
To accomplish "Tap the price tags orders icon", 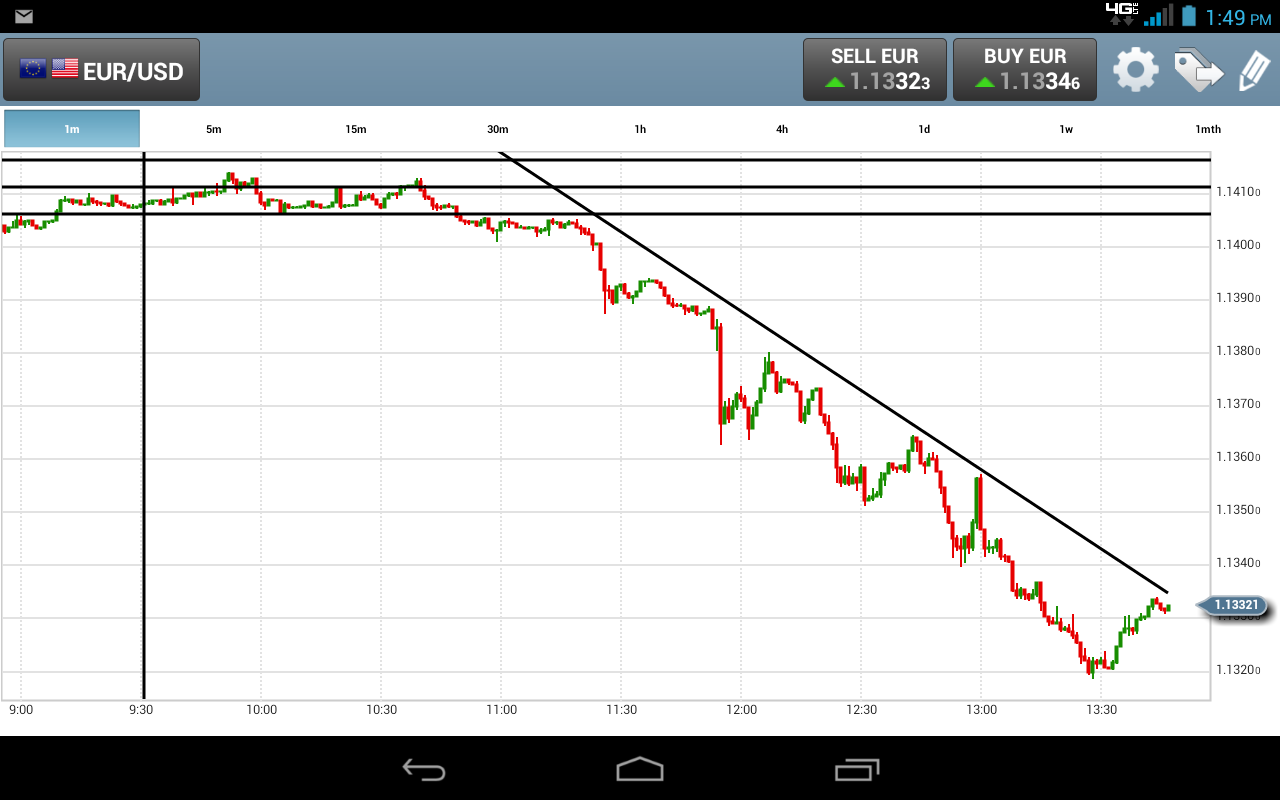I will (1198, 70).
